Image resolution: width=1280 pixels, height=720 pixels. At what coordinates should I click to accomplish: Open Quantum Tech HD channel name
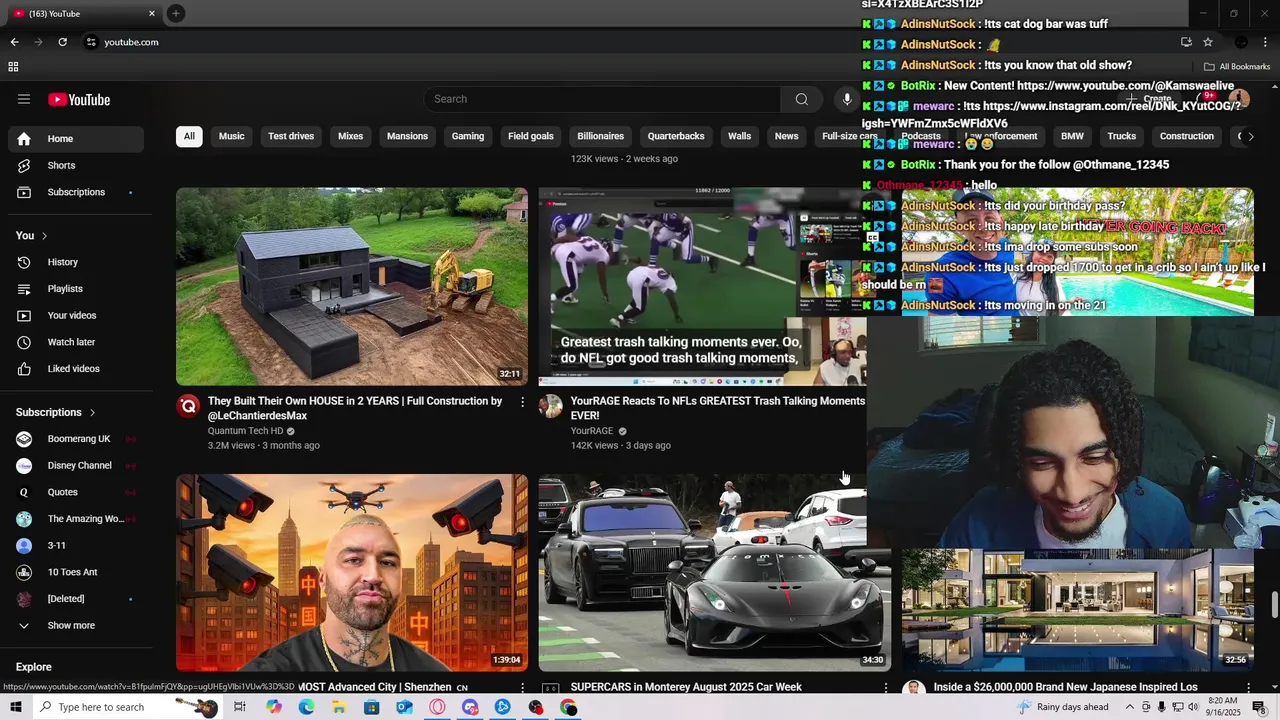point(245,431)
